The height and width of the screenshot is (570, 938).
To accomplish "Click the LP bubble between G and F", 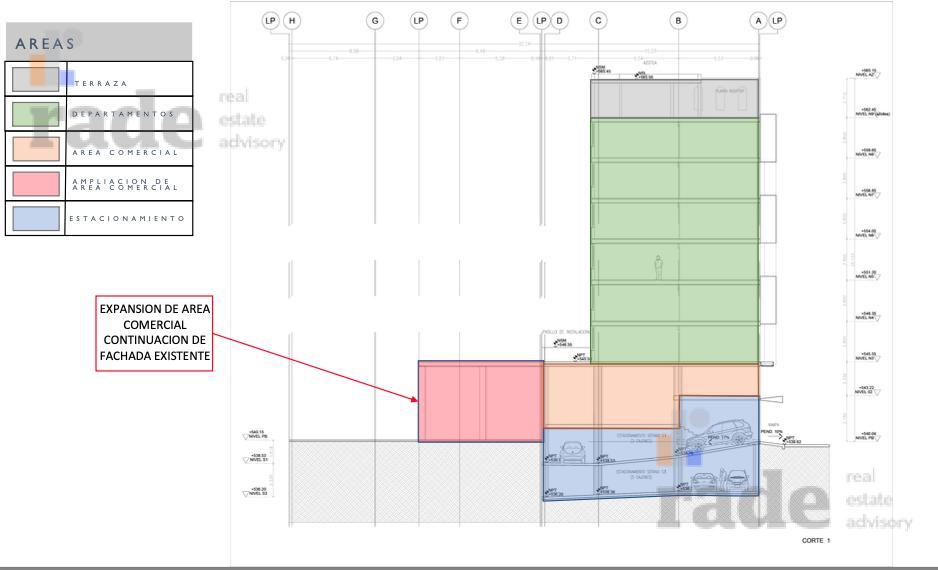I will pyautogui.click(x=419, y=21).
